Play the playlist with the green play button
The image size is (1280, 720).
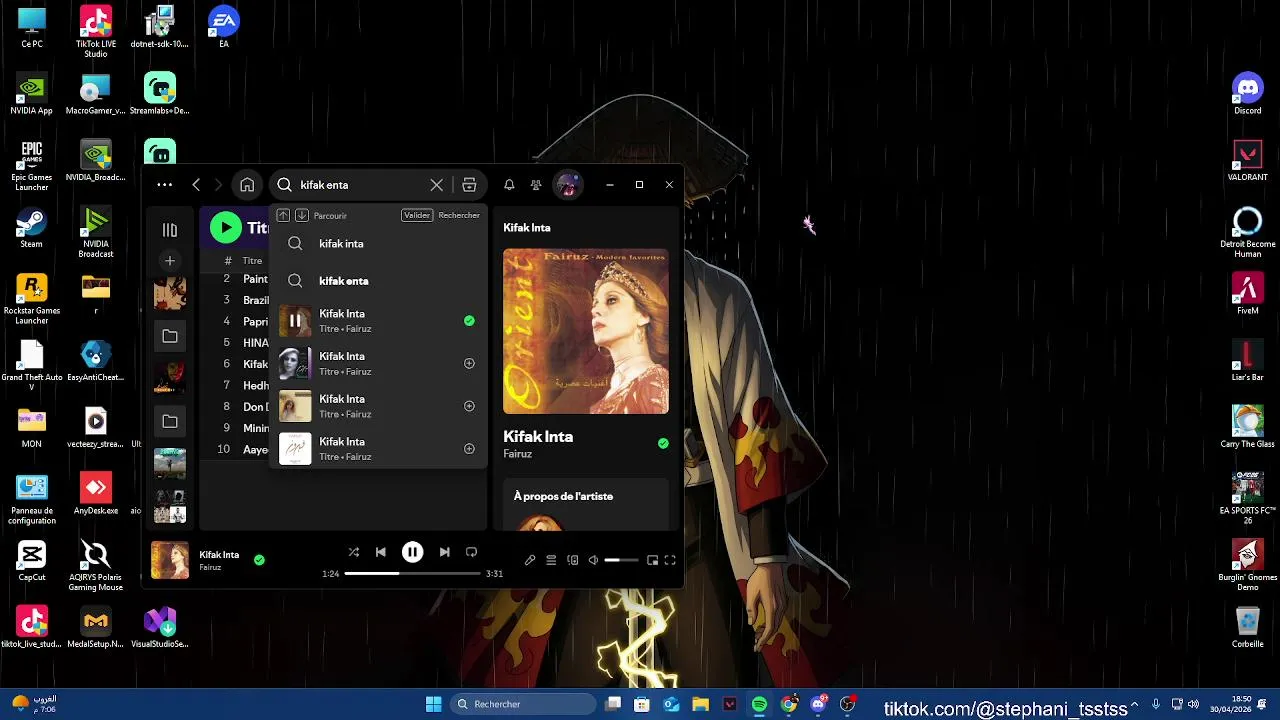coord(226,228)
